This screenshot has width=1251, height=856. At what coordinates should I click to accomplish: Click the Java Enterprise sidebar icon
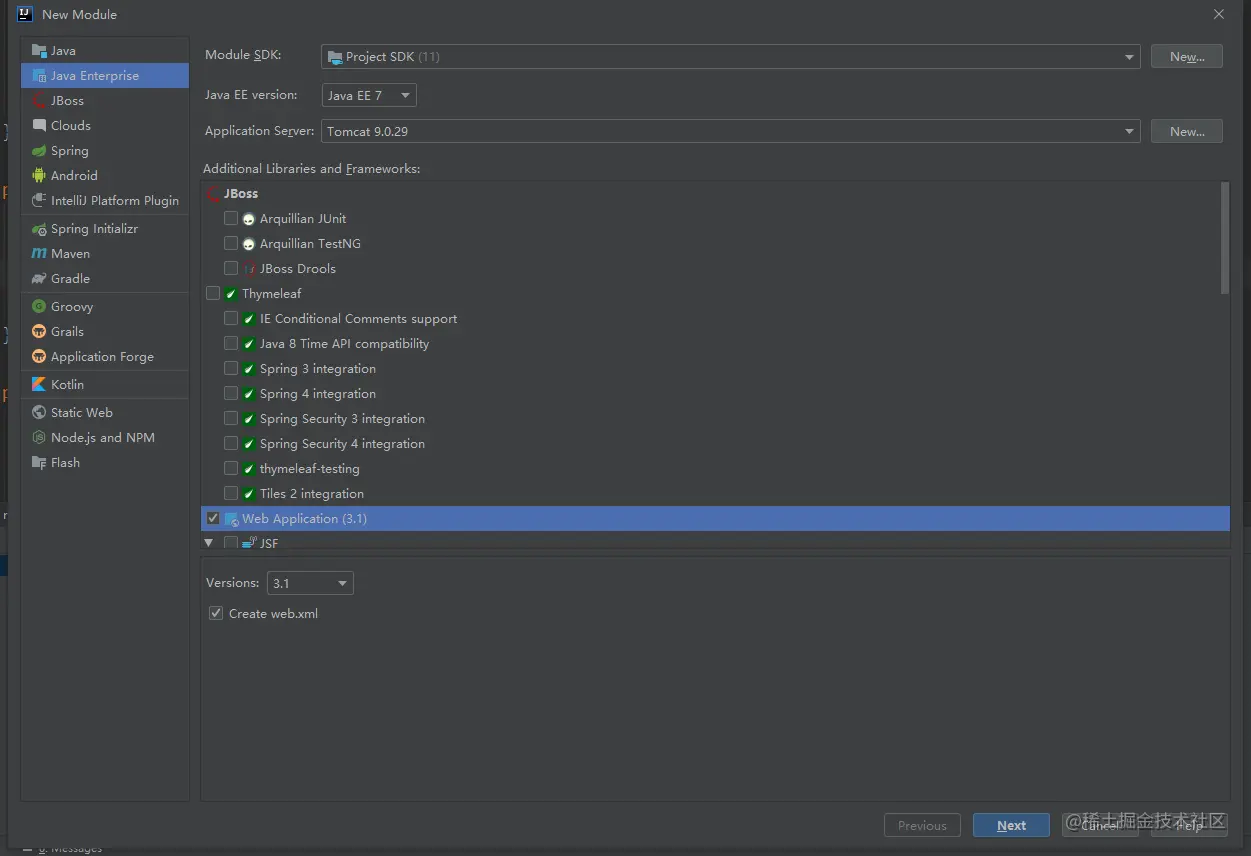[x=39, y=75]
